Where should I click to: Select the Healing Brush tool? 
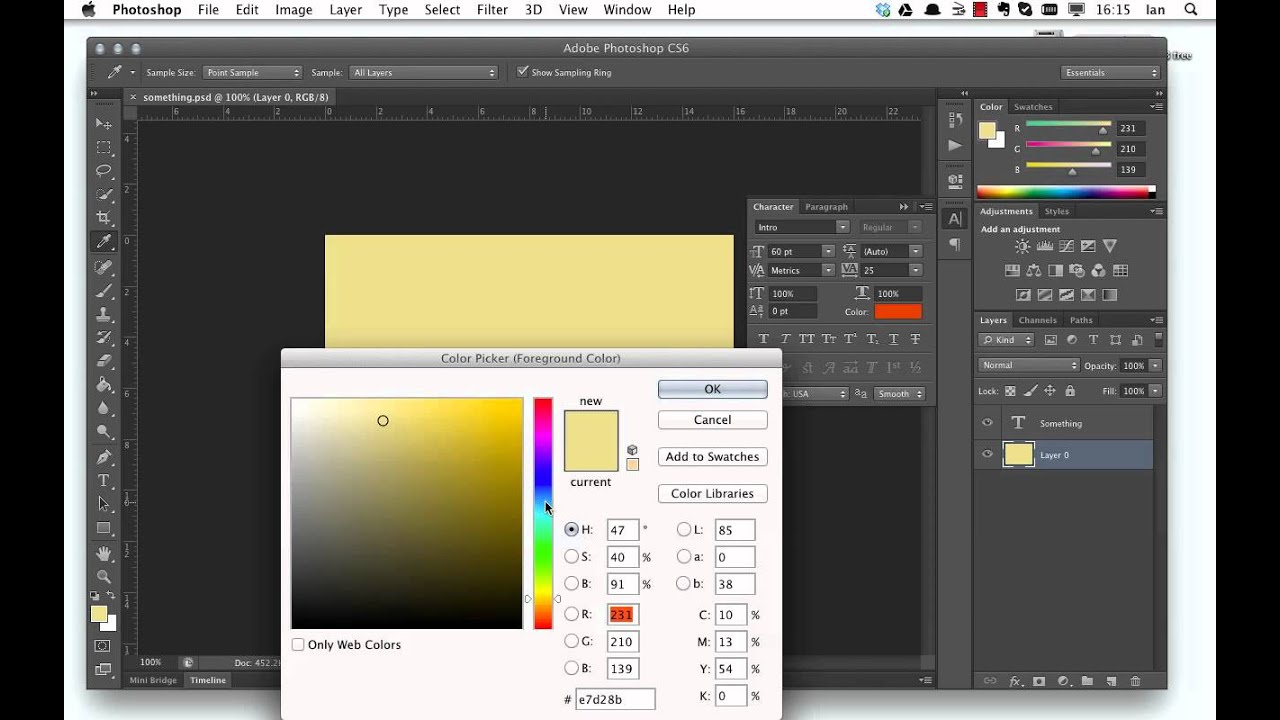coord(103,267)
